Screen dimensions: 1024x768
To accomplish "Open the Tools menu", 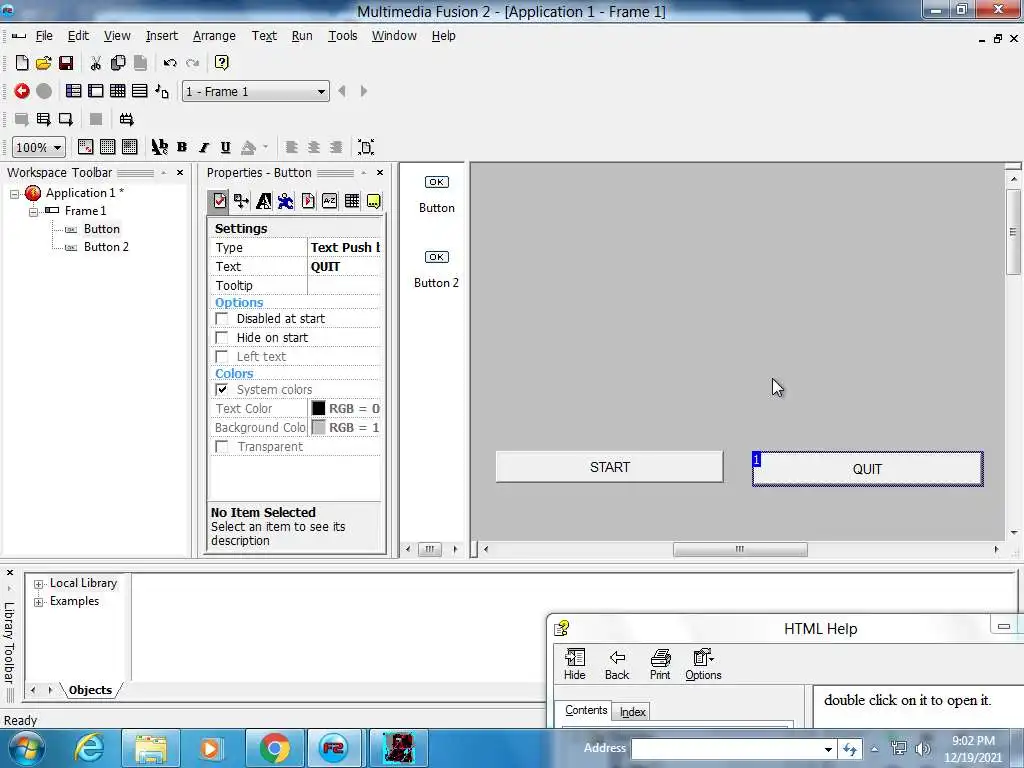I will (x=342, y=36).
